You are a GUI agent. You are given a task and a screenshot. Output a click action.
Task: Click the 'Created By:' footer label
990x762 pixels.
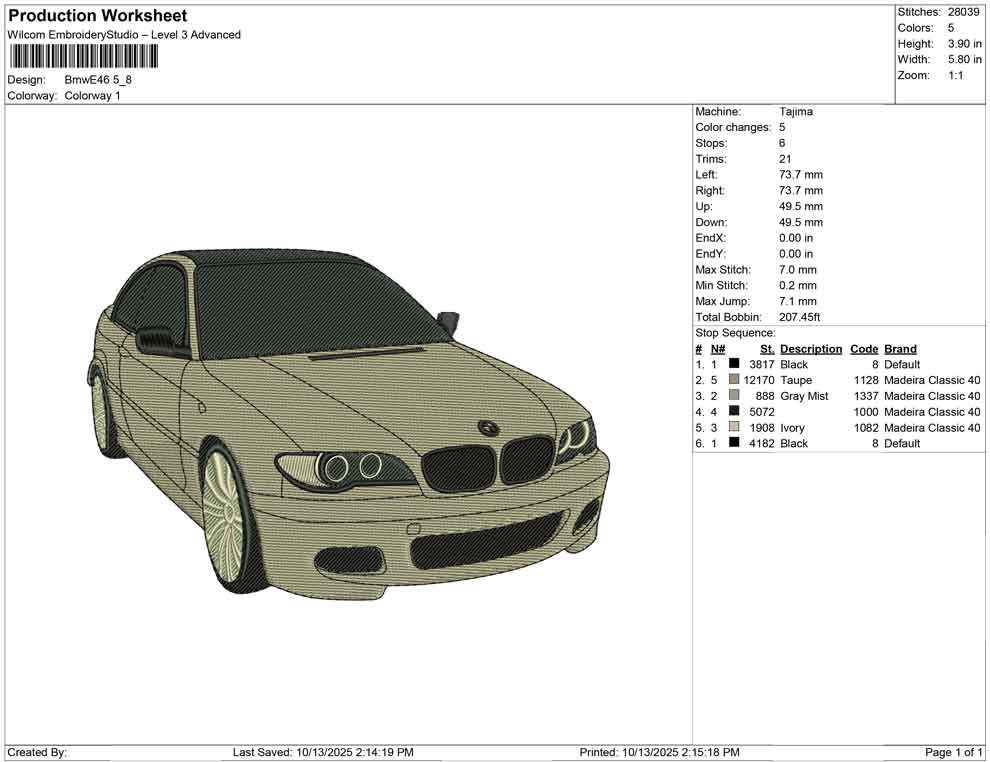tap(37, 752)
